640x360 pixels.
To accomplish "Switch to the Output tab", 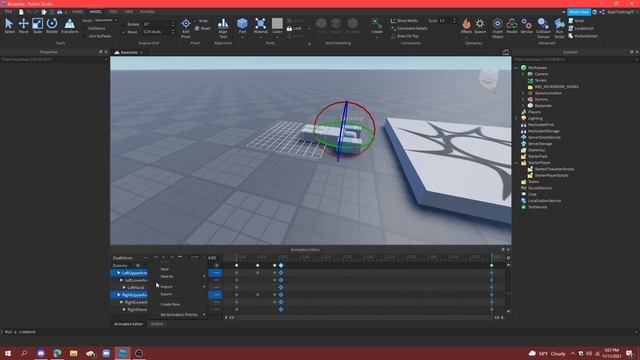I will (157, 324).
